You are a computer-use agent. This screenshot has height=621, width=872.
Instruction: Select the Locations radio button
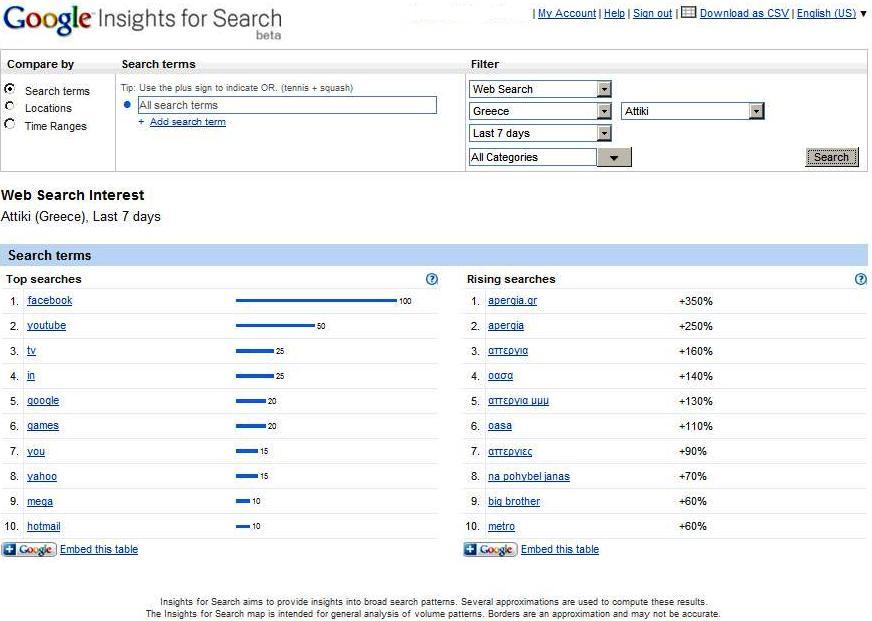(x=10, y=107)
